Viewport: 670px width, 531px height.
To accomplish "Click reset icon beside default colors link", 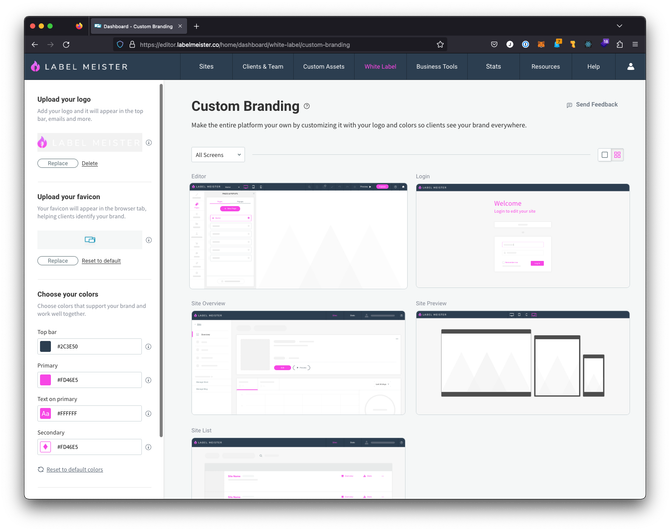I will pyautogui.click(x=41, y=469).
